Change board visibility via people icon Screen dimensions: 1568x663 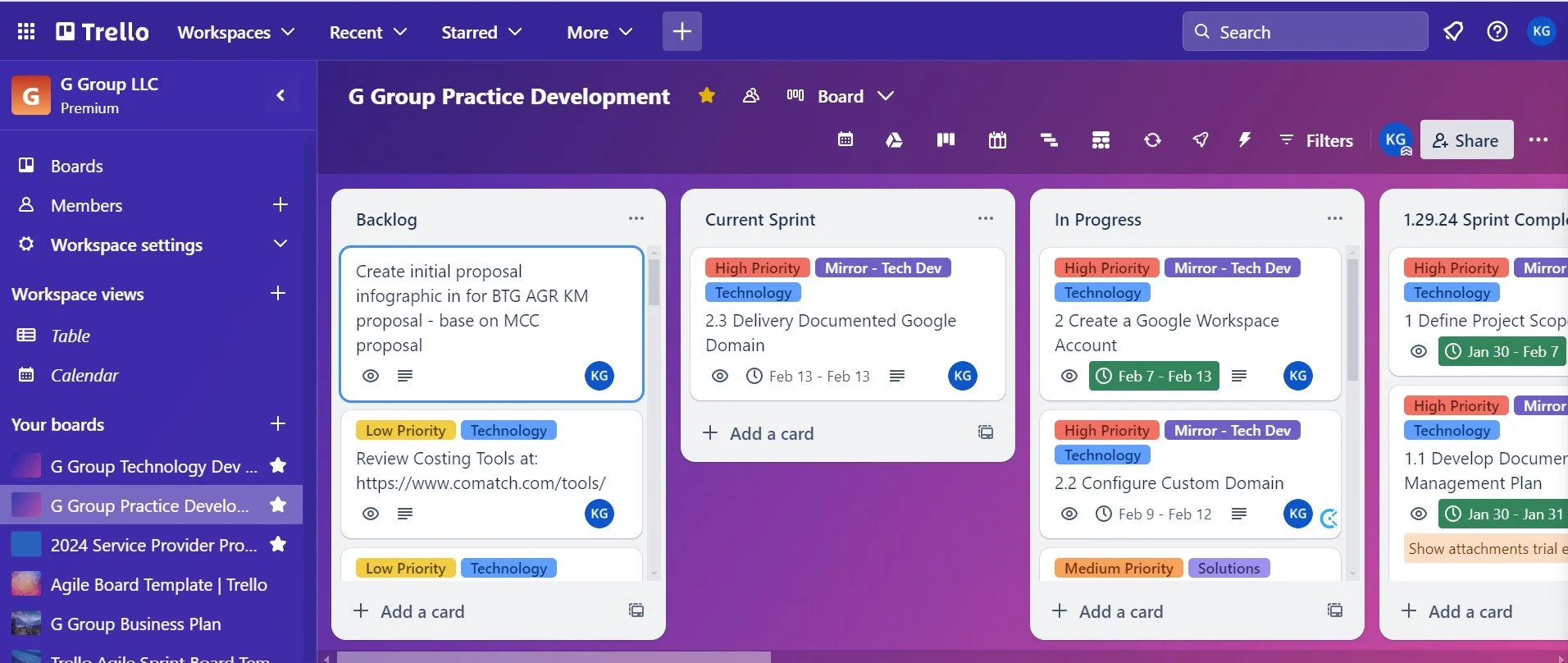tap(751, 95)
